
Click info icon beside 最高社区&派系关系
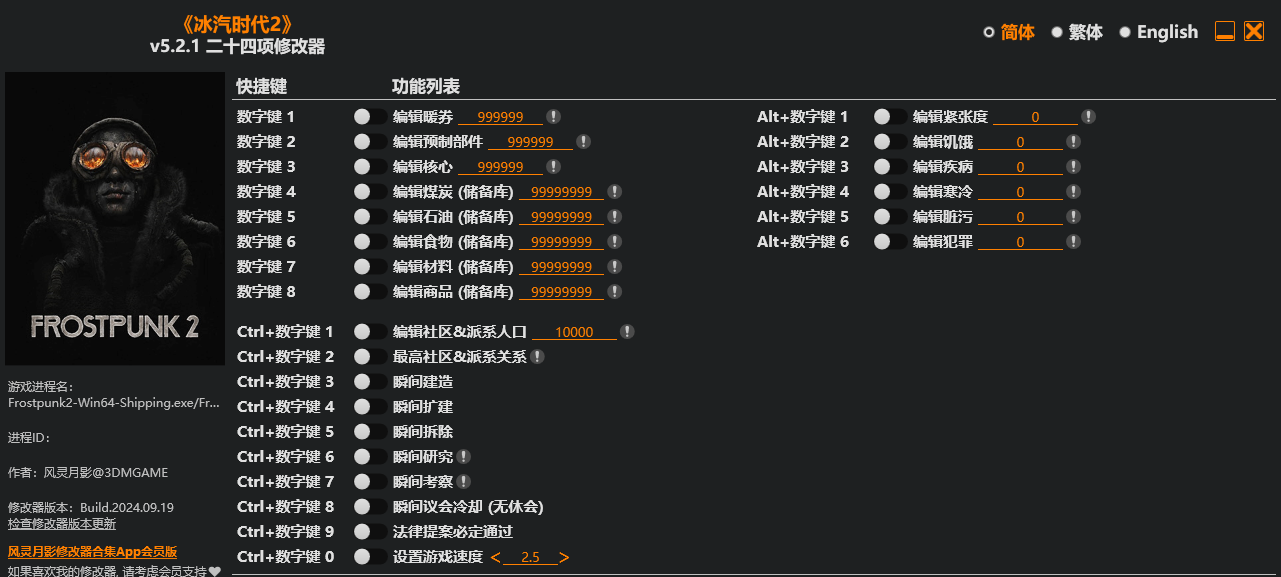[x=538, y=357]
